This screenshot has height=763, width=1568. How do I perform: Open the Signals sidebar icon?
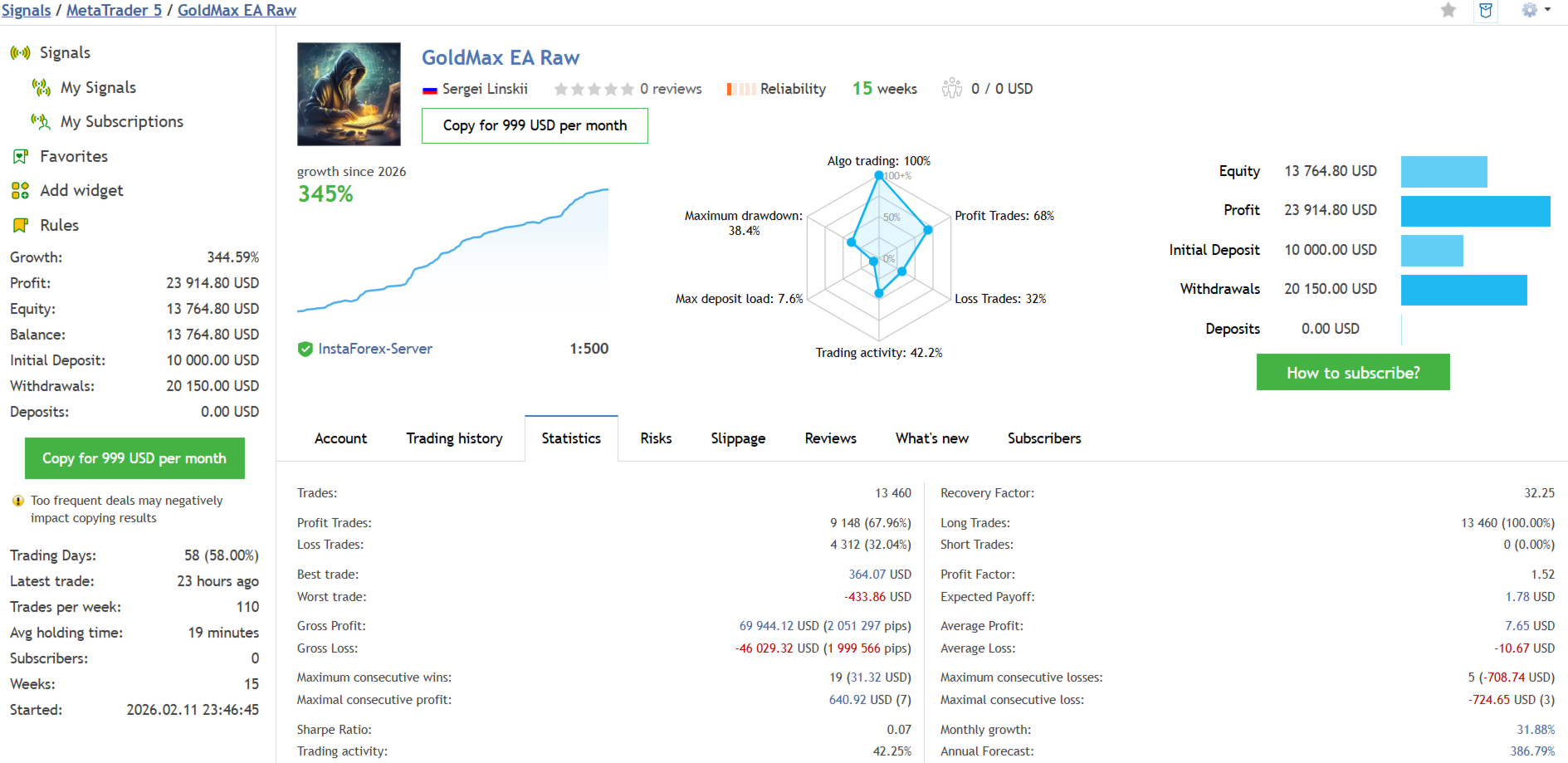click(x=20, y=52)
